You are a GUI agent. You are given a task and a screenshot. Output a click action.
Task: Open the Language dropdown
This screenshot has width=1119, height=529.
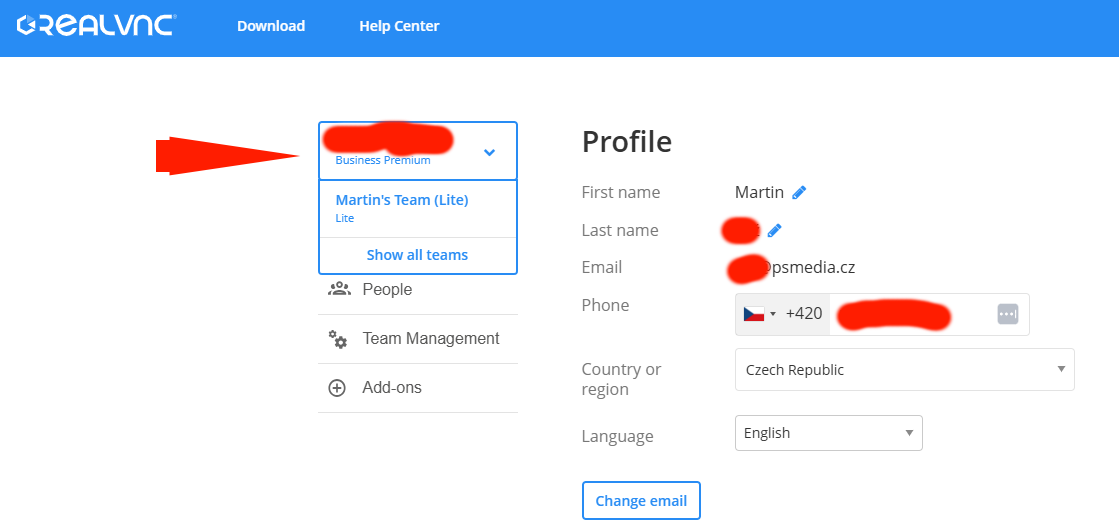coord(829,433)
